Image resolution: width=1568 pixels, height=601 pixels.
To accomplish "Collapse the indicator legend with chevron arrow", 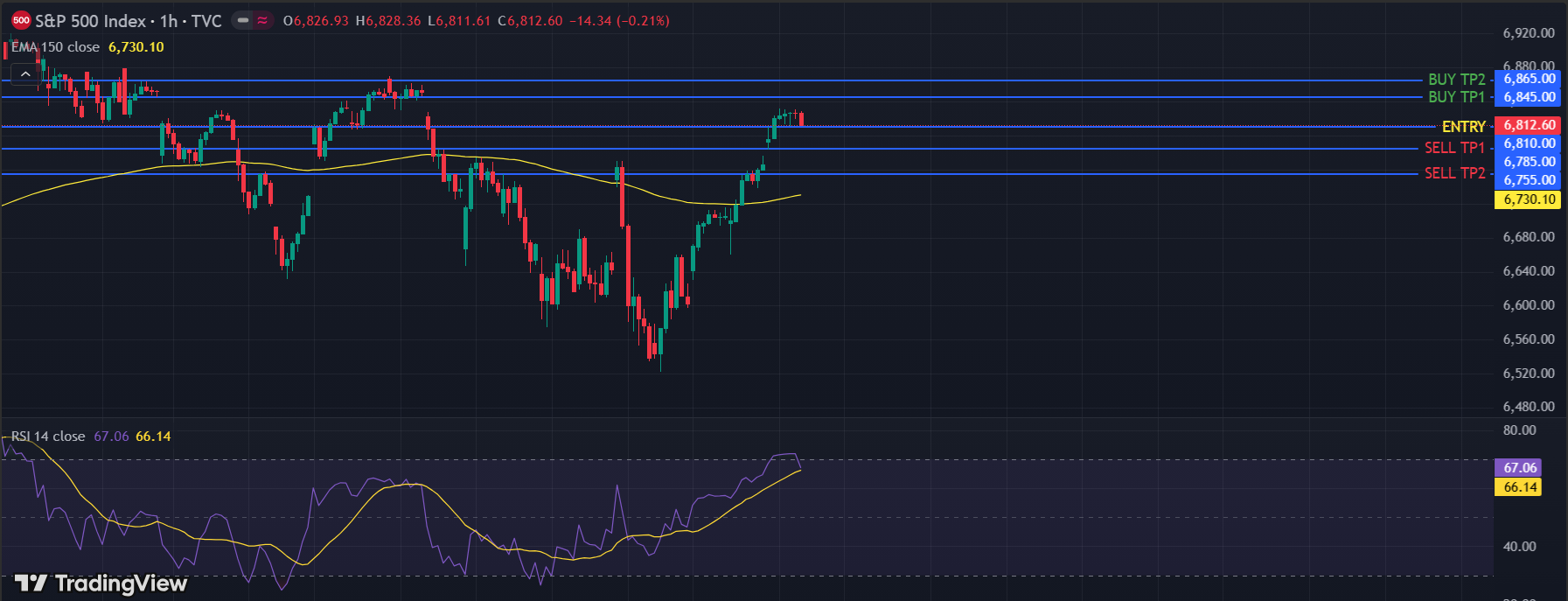I will (25, 74).
